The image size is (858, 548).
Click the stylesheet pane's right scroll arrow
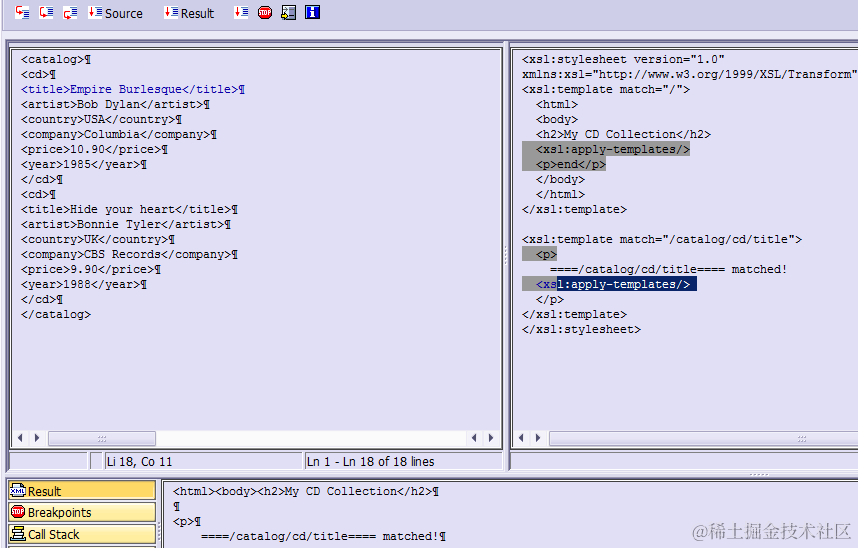coord(538,438)
